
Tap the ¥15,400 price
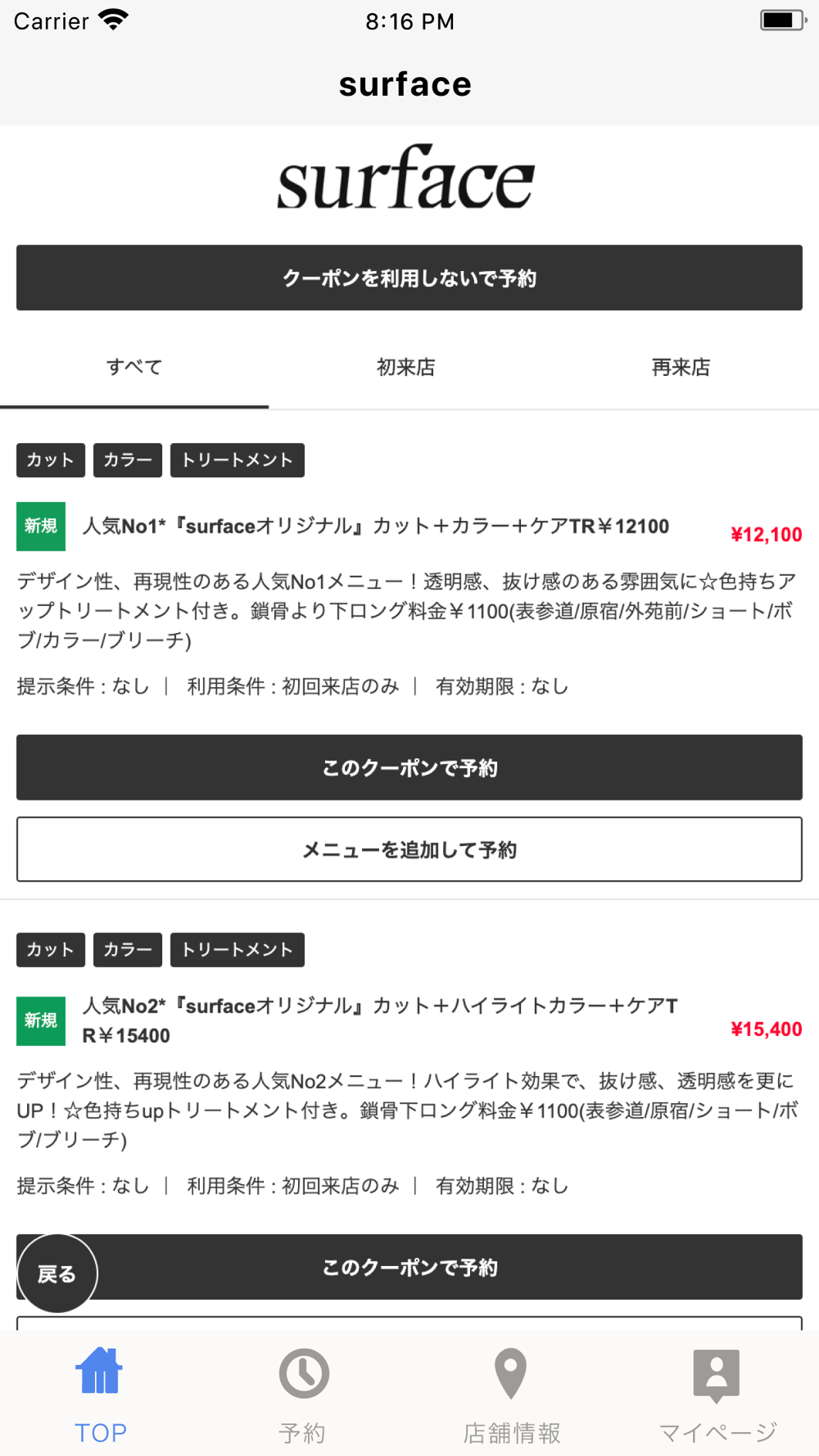pos(767,1029)
